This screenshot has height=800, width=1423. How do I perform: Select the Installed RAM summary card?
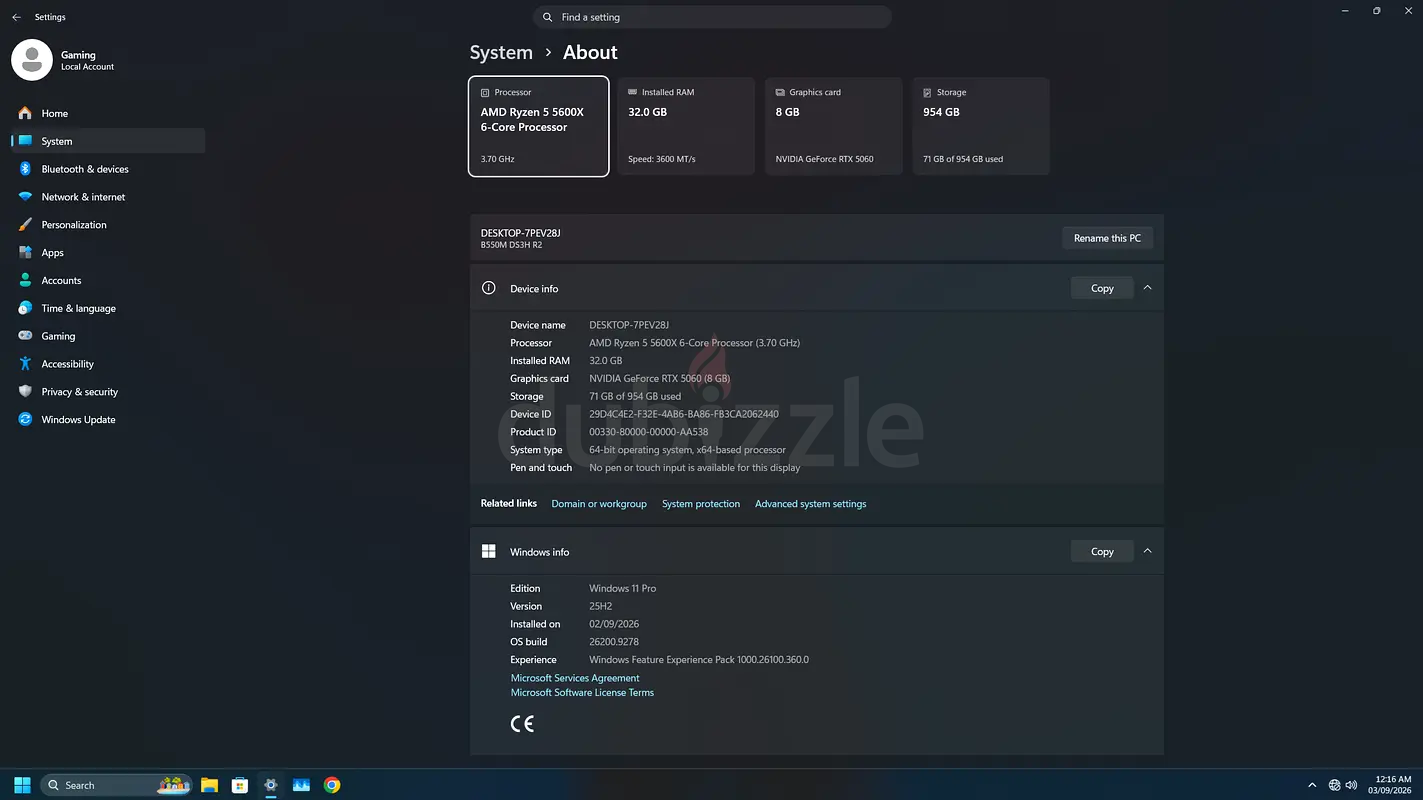[686, 126]
